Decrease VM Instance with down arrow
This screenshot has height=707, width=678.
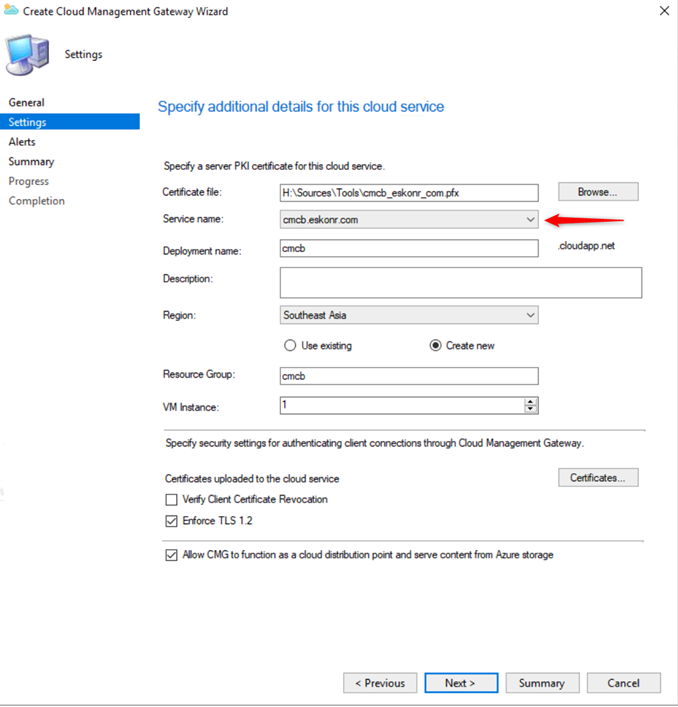(531, 409)
